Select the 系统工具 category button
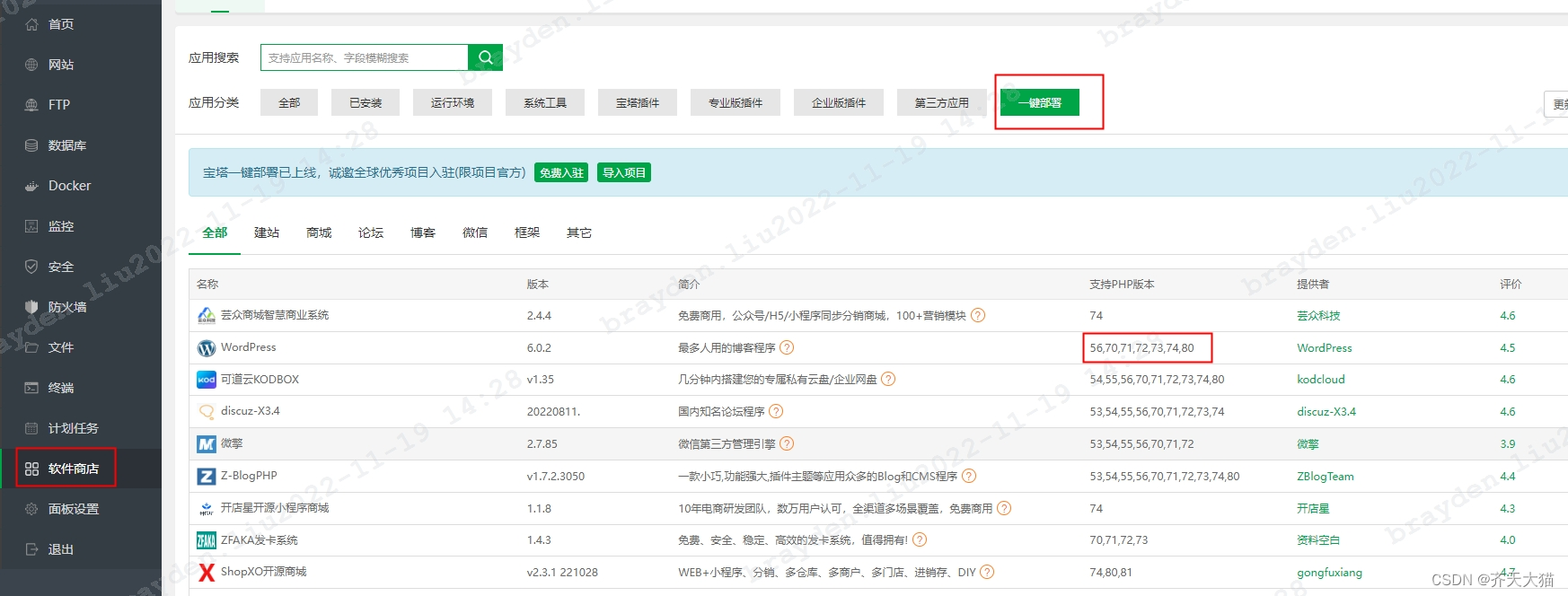Viewport: 1568px width, 596px height. pos(545,102)
